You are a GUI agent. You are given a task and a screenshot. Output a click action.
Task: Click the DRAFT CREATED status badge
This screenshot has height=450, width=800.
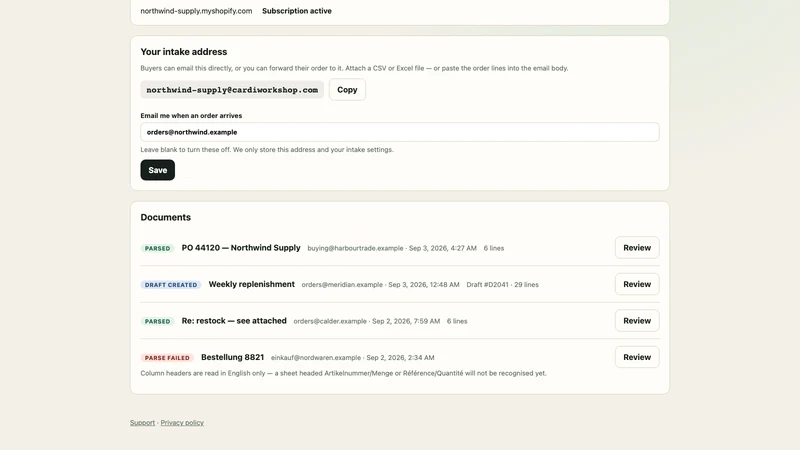(x=171, y=285)
